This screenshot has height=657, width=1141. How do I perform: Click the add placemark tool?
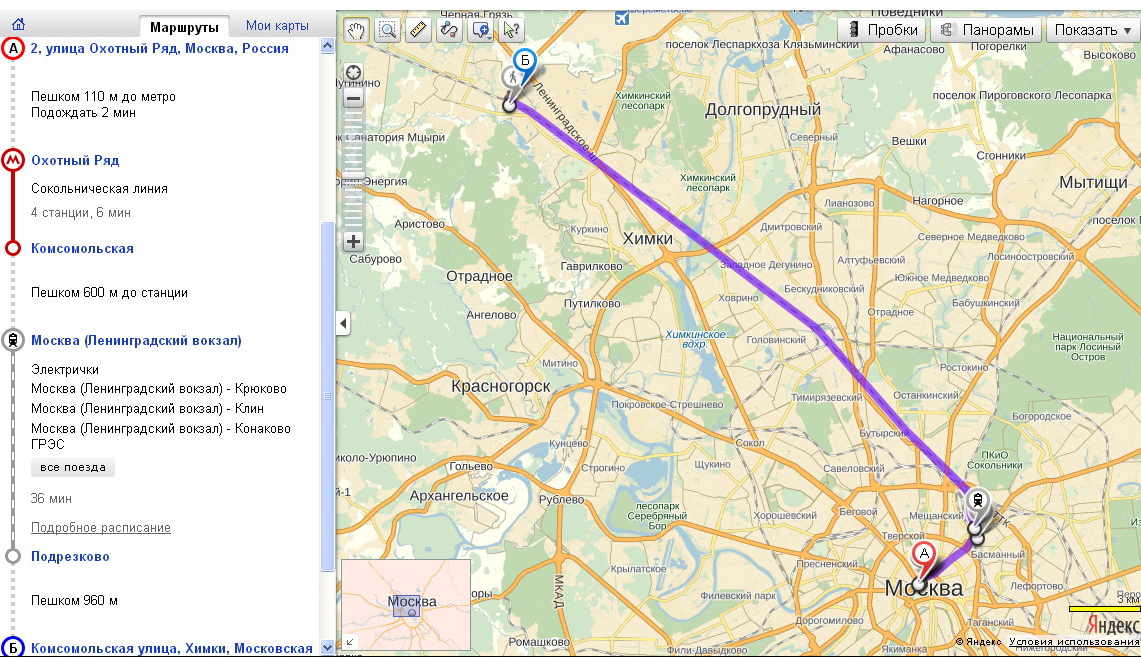[x=480, y=30]
